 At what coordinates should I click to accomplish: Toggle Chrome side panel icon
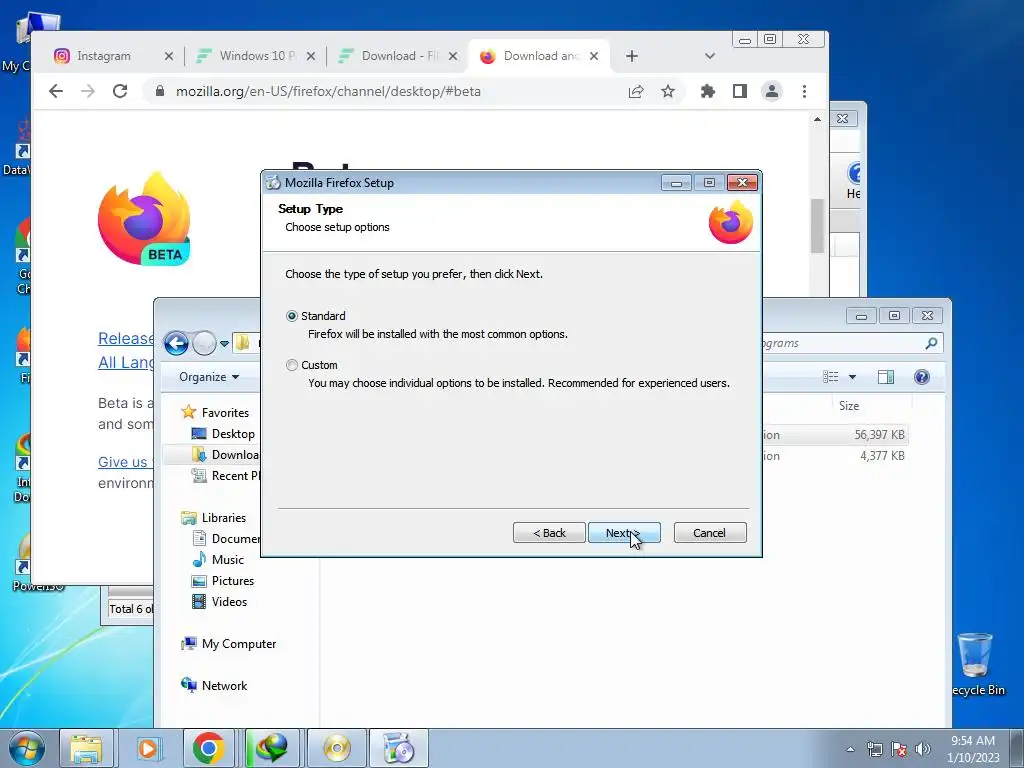pos(739,91)
